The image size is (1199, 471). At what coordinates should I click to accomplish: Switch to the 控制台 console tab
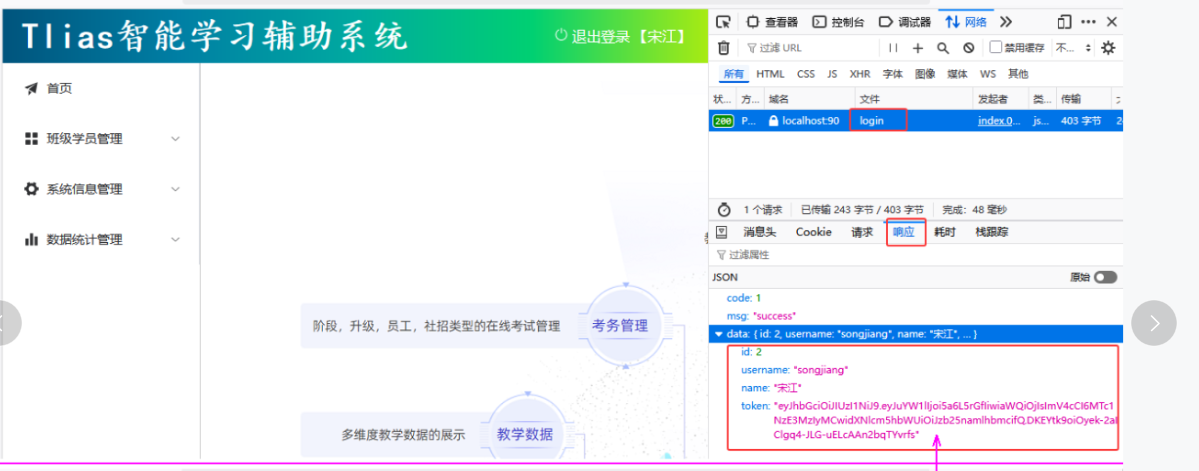pyautogui.click(x=838, y=22)
